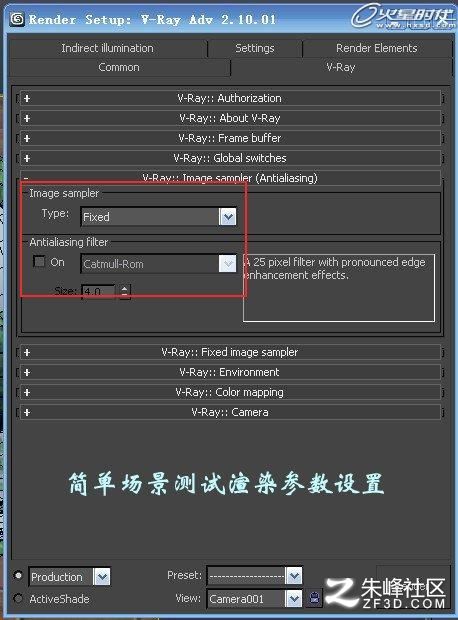Enable the Antialiasing filter On checkbox

coord(39,261)
